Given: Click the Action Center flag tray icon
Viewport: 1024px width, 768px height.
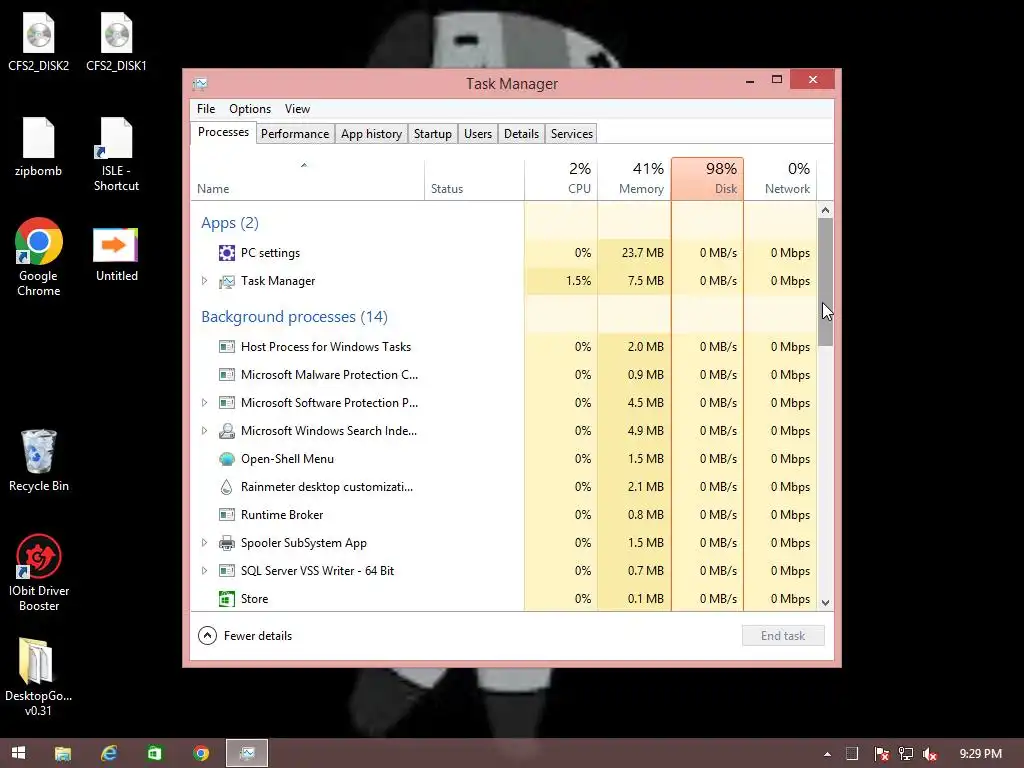Looking at the screenshot, I should [x=881, y=754].
